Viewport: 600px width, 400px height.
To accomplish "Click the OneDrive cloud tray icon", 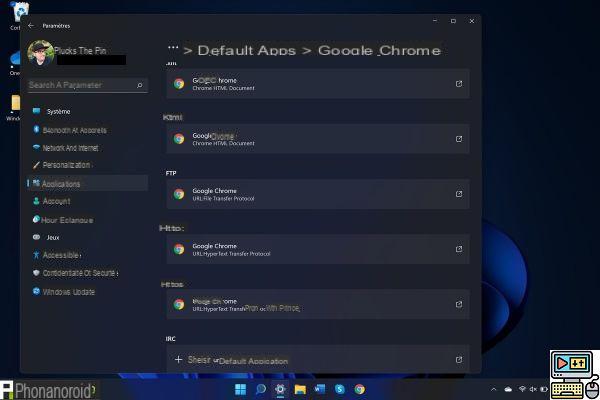I will click(508, 389).
